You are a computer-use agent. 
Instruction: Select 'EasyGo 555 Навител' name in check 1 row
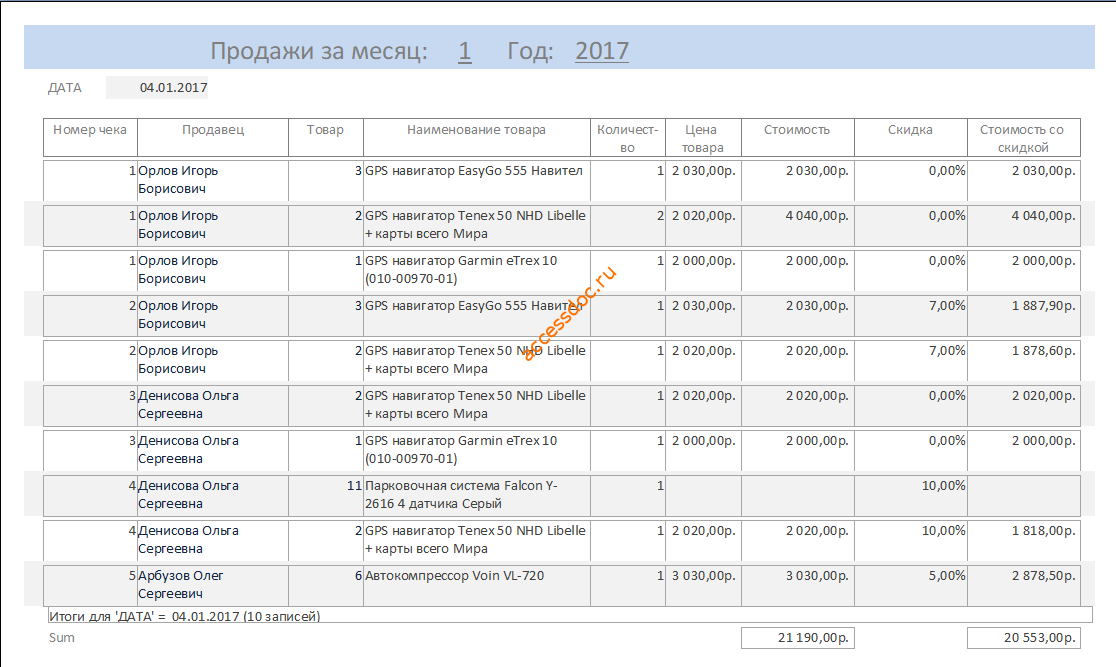click(476, 180)
